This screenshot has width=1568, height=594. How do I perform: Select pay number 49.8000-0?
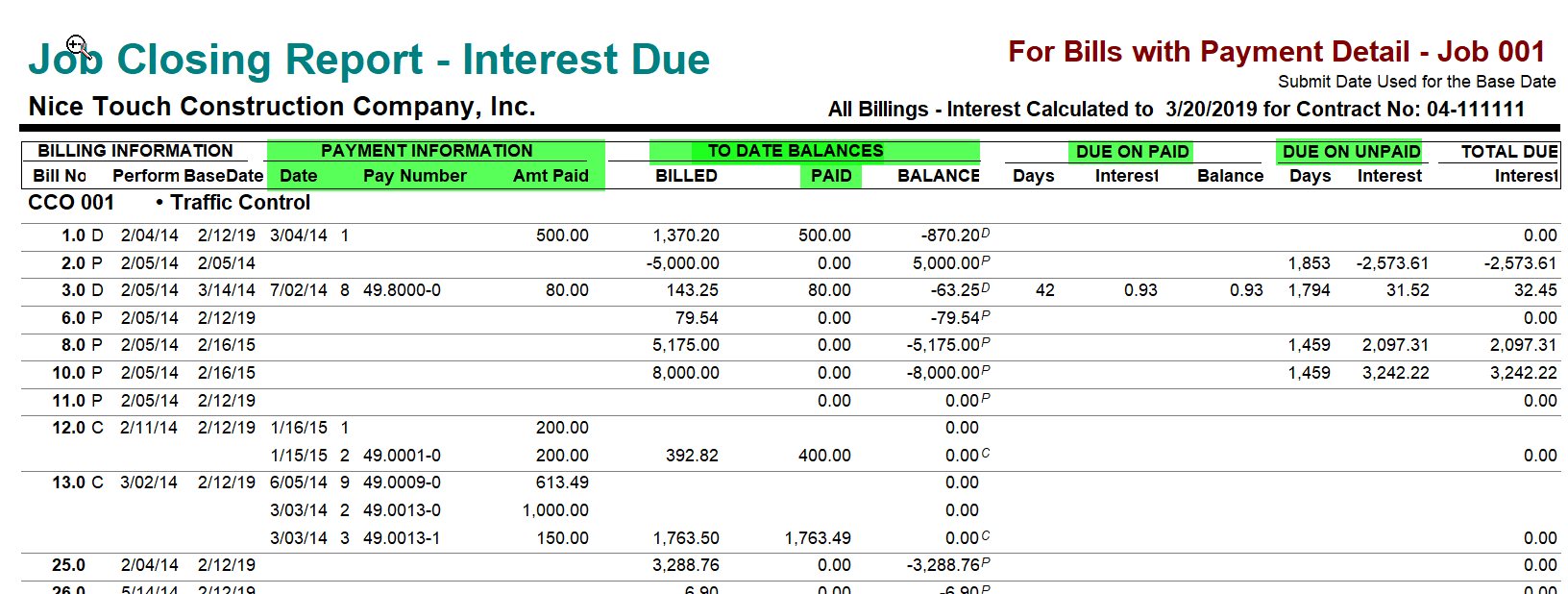click(402, 290)
